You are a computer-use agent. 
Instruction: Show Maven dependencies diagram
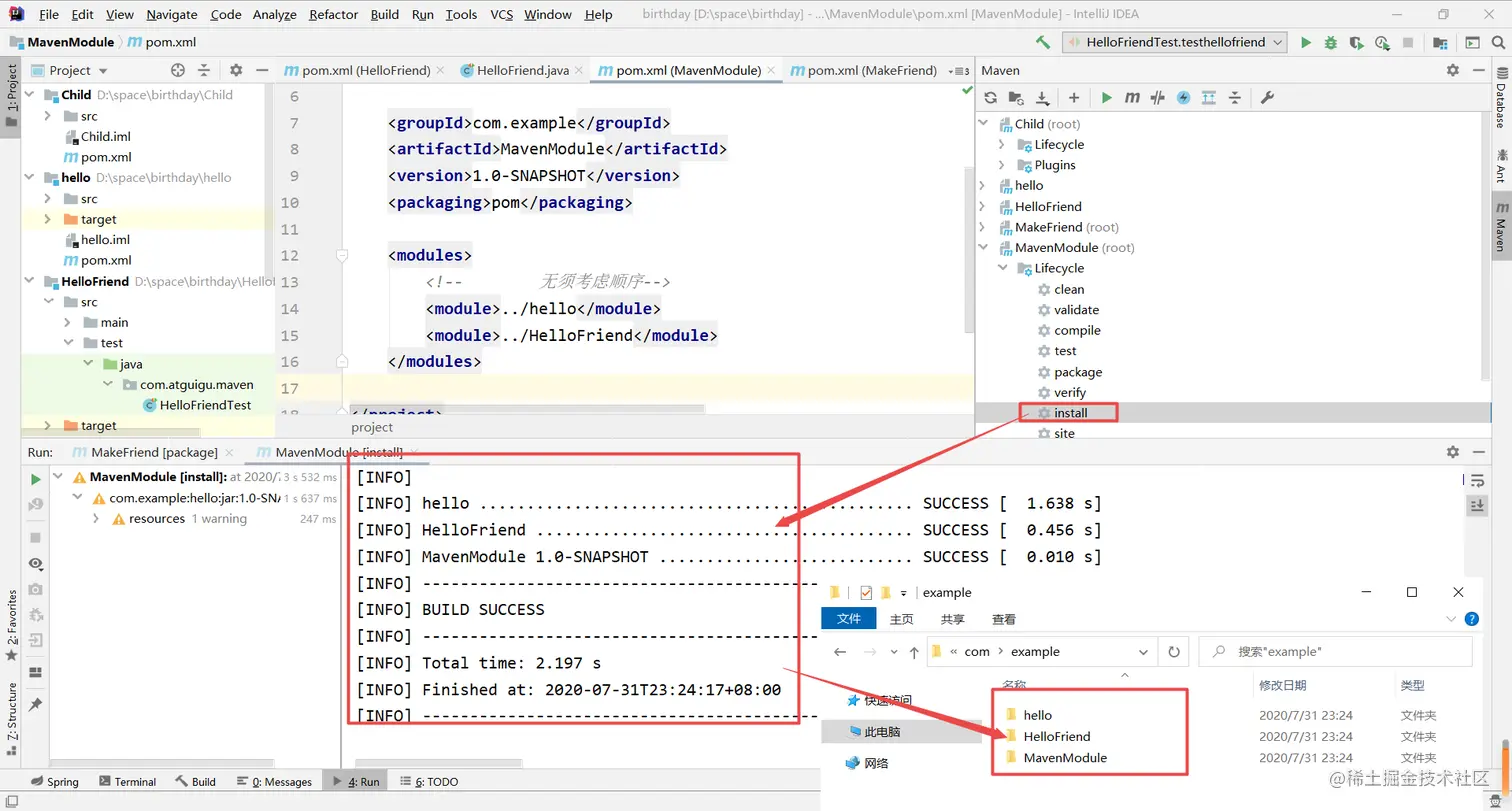click(x=1209, y=98)
